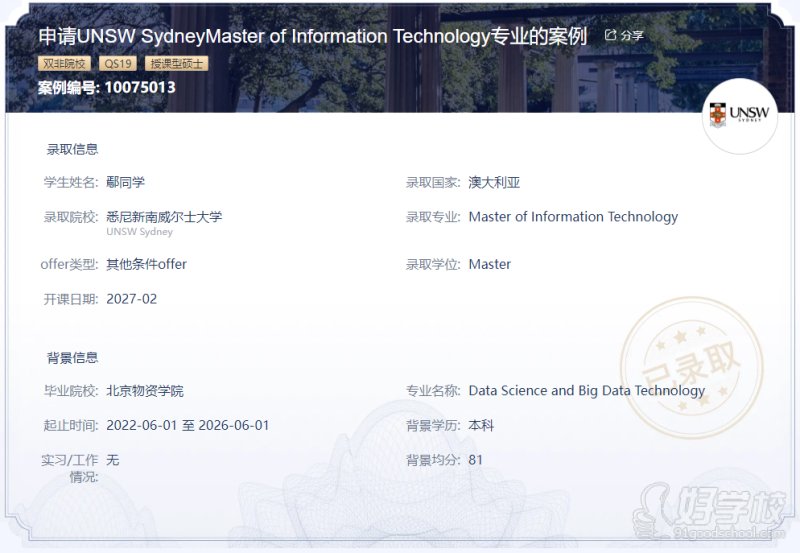Click start date 2027-02
Image resolution: width=800 pixels, height=553 pixels.
pos(132,299)
